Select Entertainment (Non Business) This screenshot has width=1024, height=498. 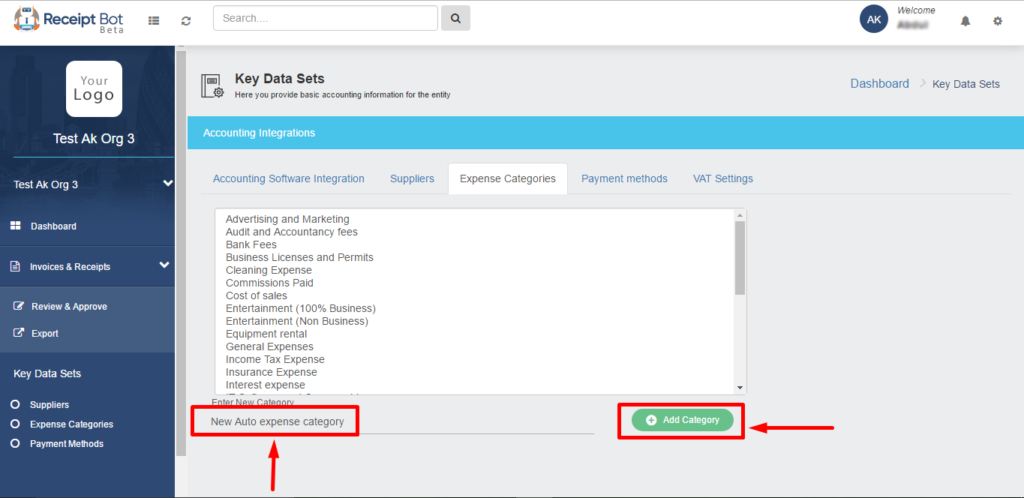(296, 321)
